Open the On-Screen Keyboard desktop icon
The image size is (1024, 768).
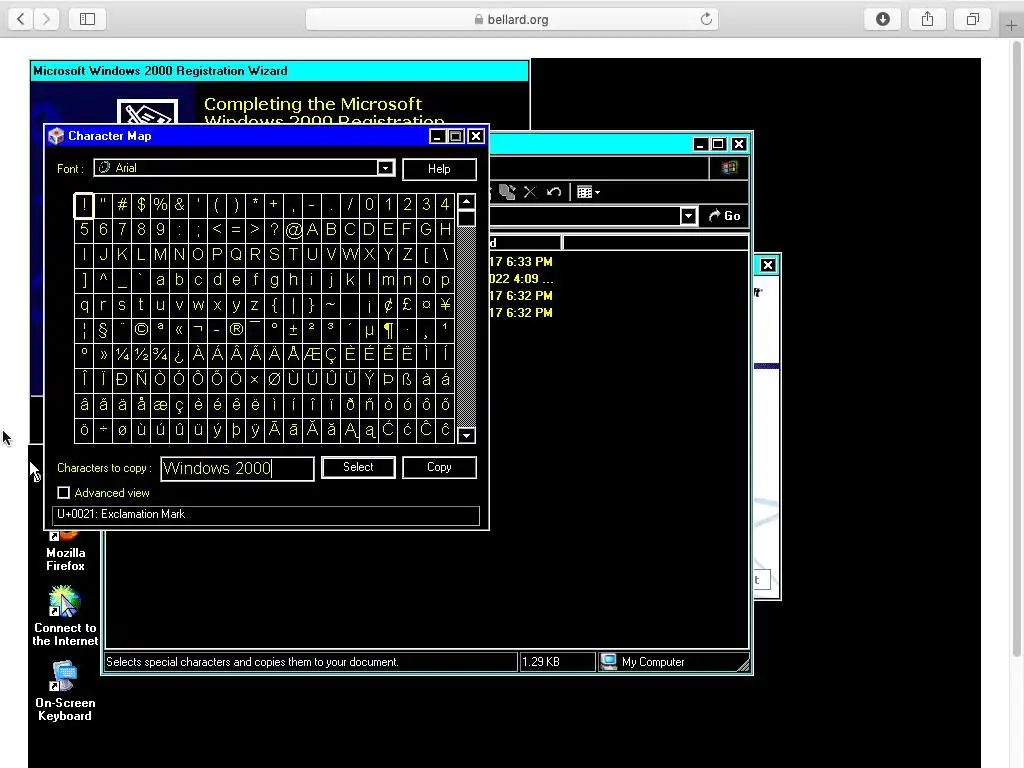pyautogui.click(x=65, y=691)
